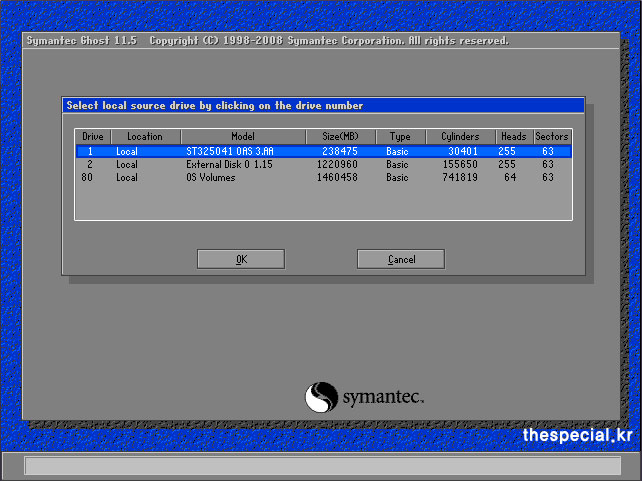This screenshot has height=481, width=642.
Task: Click cylinders value 741819
Action: point(460,177)
